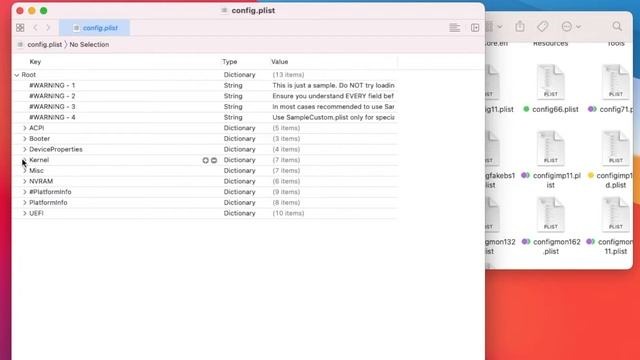
Task: Click the configmon162.plist filename in Finder
Action: [557, 247]
